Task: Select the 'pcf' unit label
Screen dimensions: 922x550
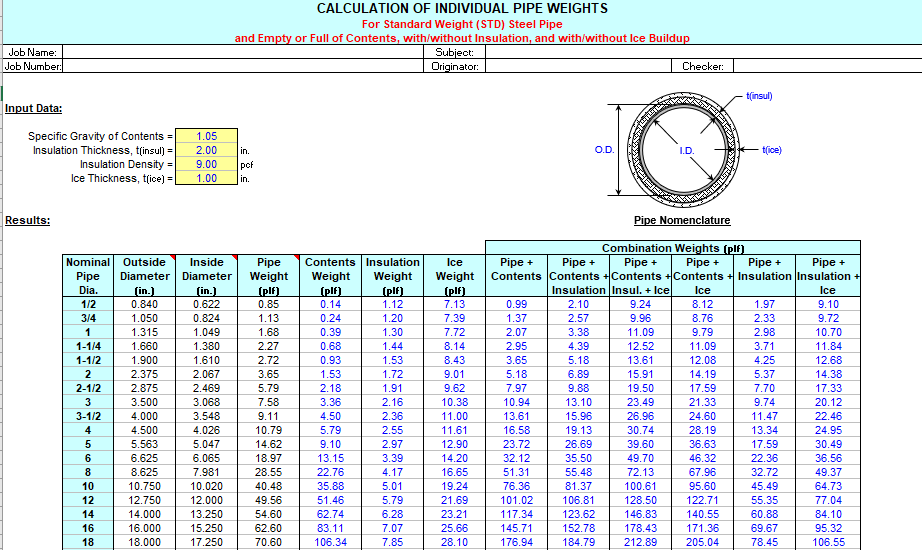Action: pos(247,165)
